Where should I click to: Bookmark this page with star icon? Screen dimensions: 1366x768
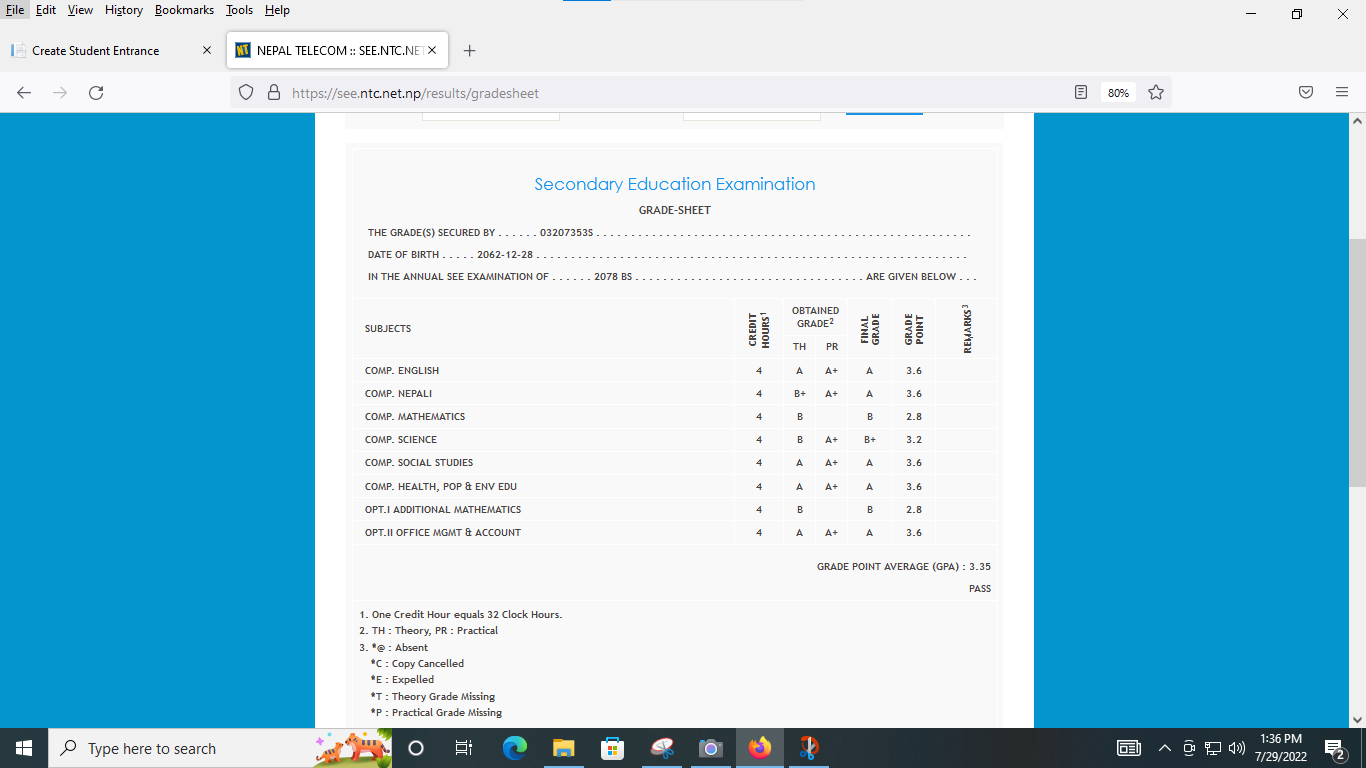1156,93
